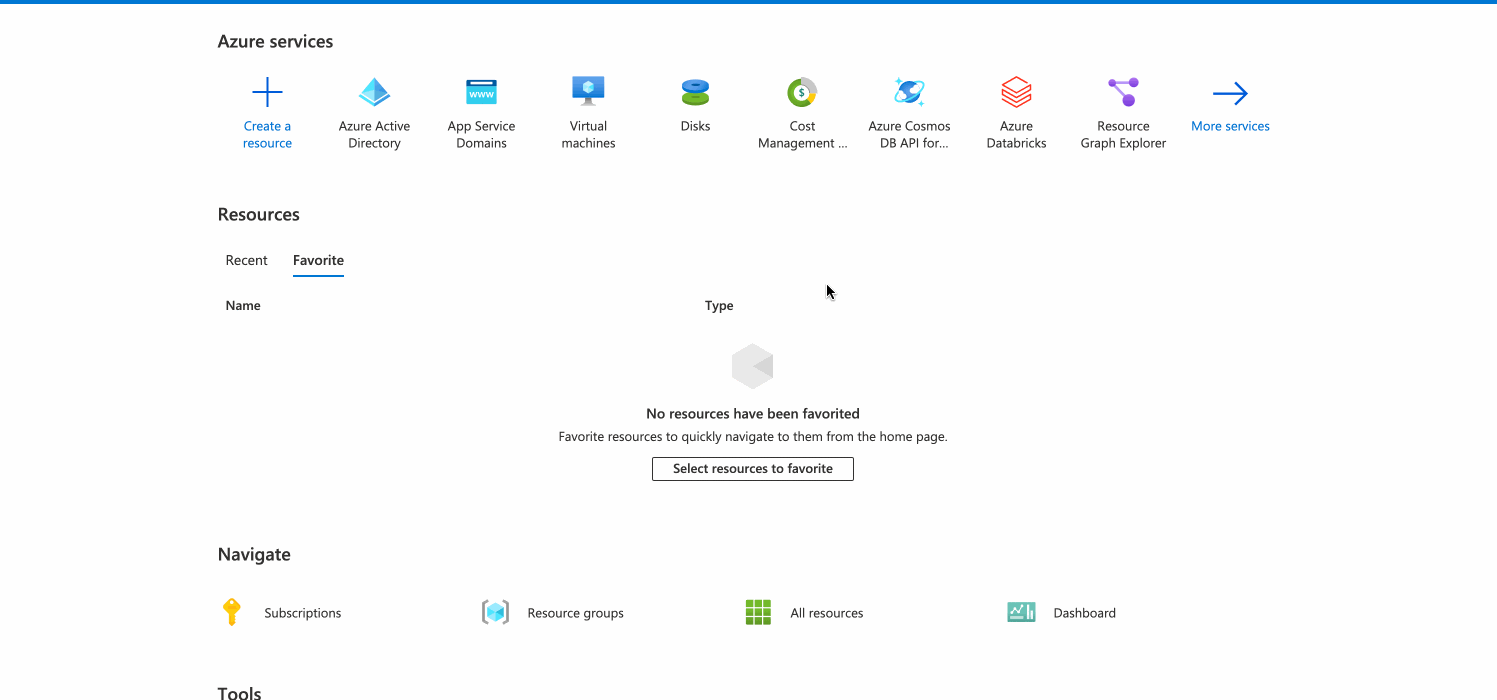Open the Virtual machines service
Image resolution: width=1497 pixels, height=700 pixels.
[x=588, y=110]
